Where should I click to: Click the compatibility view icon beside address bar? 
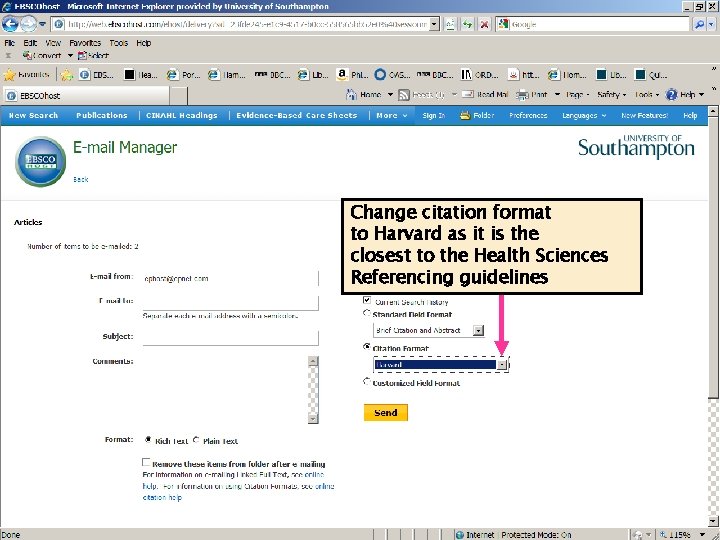tap(450, 24)
